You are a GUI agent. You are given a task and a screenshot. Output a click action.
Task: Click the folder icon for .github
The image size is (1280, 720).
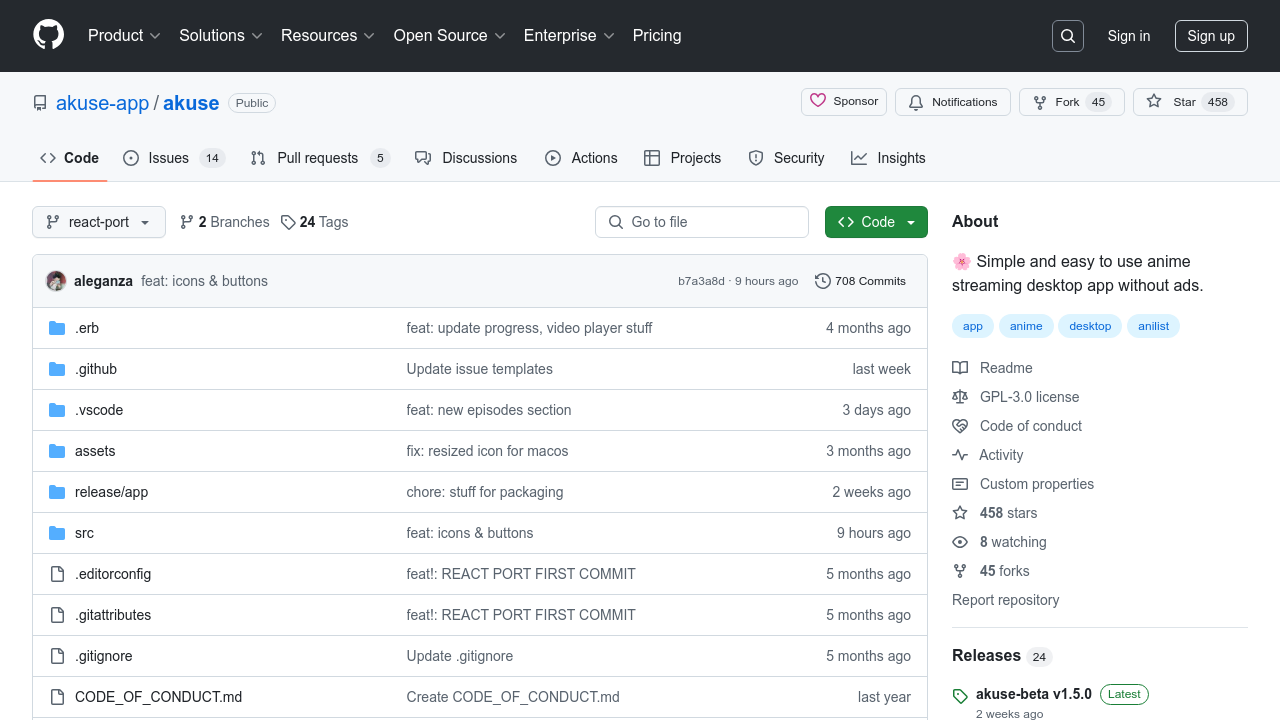pyautogui.click(x=57, y=369)
